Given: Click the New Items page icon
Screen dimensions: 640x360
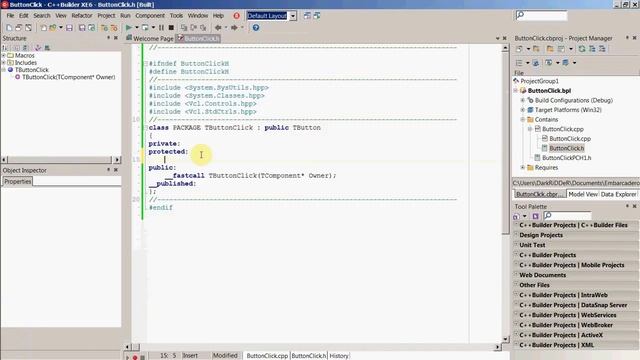Looking at the screenshot, I should pos(9,28).
